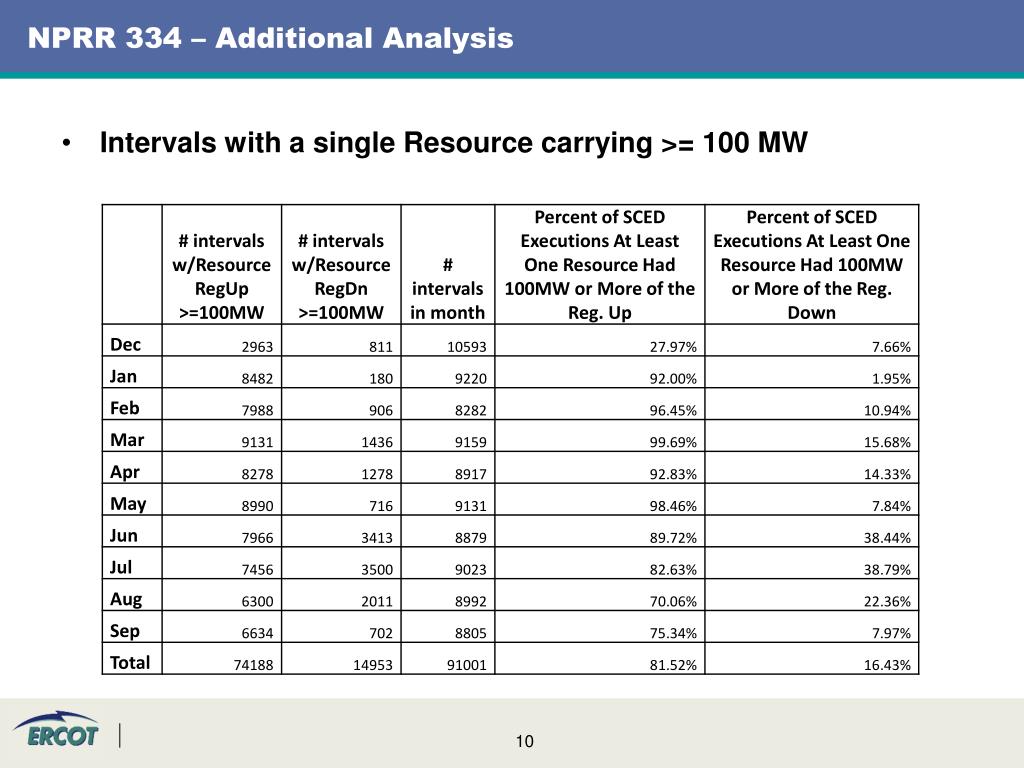Click the Percent of SCED Reg. Down header
The width and height of the screenshot is (1024, 768).
811,264
